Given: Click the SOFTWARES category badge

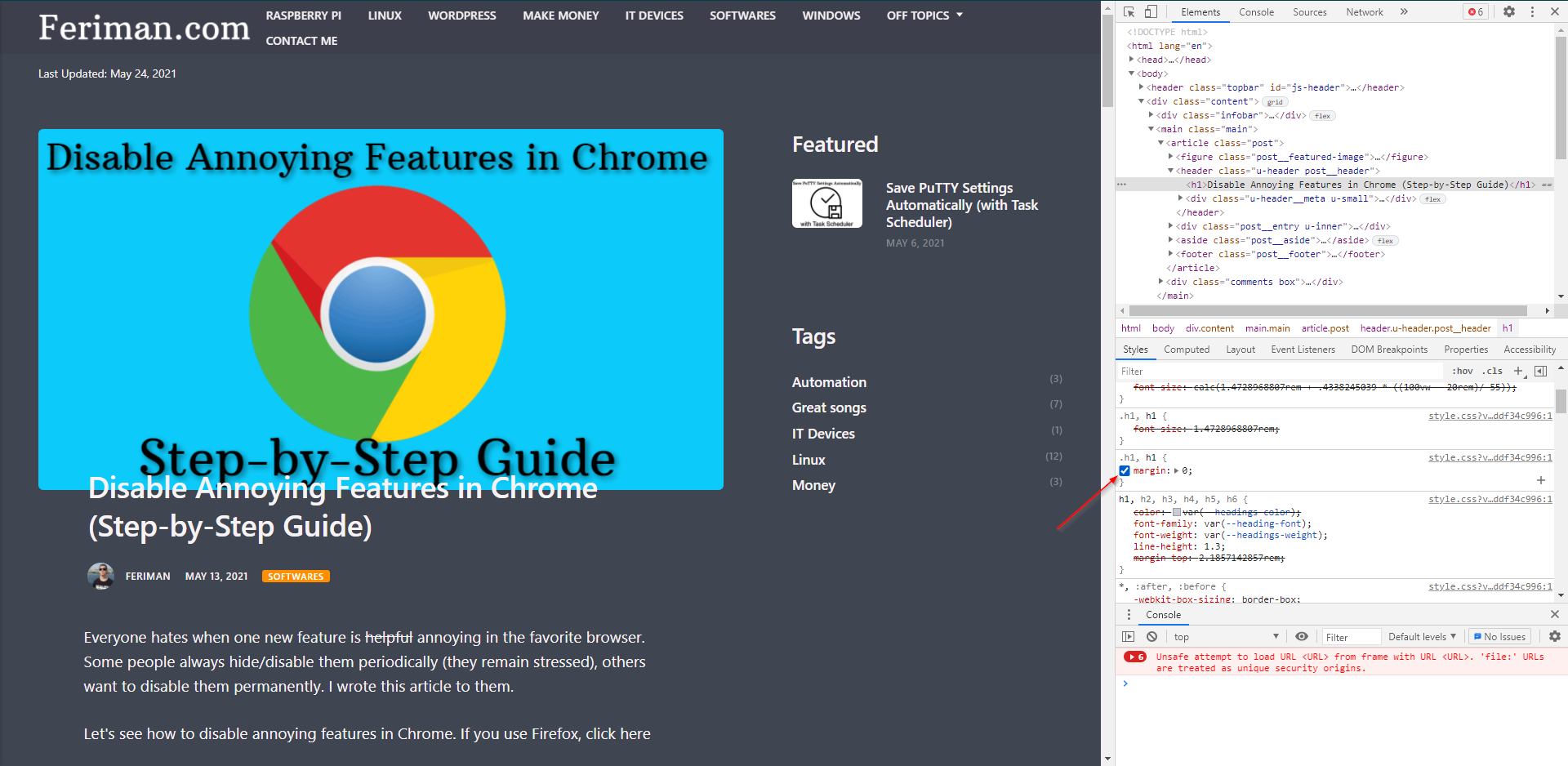Looking at the screenshot, I should 296,577.
